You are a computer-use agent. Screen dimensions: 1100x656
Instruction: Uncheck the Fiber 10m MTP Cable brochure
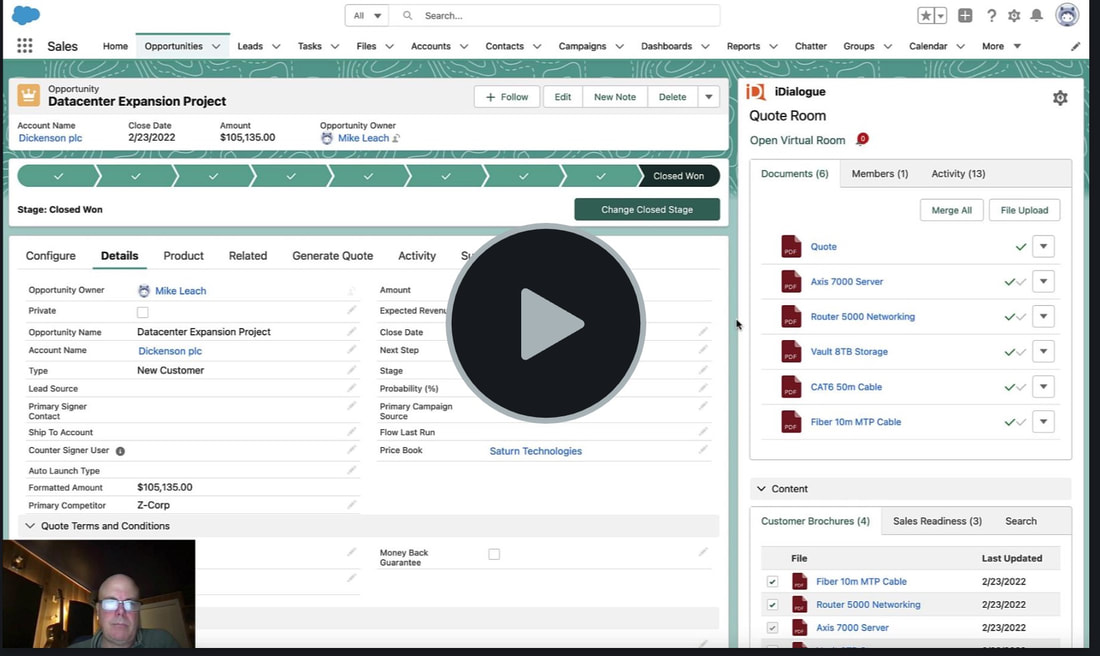[772, 582]
